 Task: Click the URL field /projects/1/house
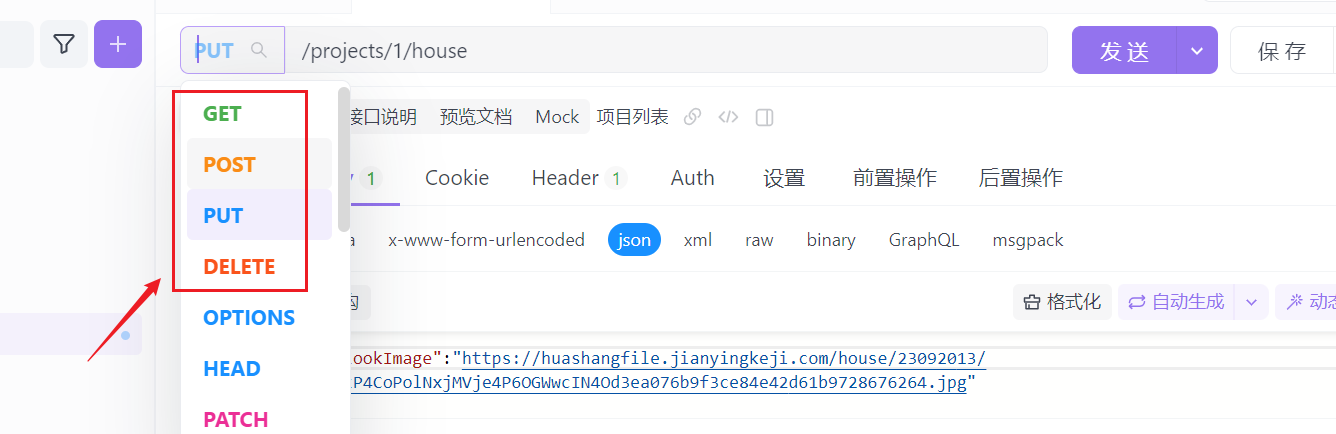coord(666,50)
